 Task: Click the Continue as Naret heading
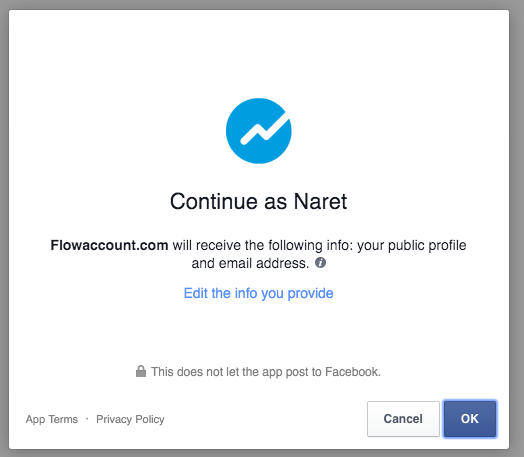click(x=258, y=201)
